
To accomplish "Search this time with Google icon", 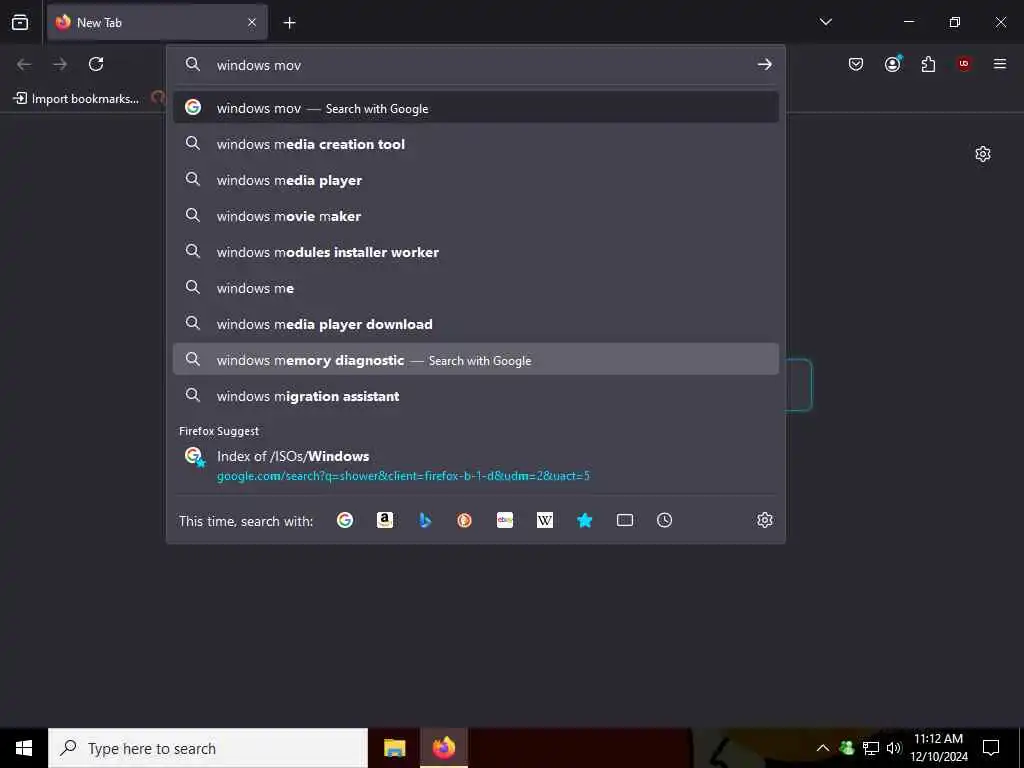I will pos(345,520).
